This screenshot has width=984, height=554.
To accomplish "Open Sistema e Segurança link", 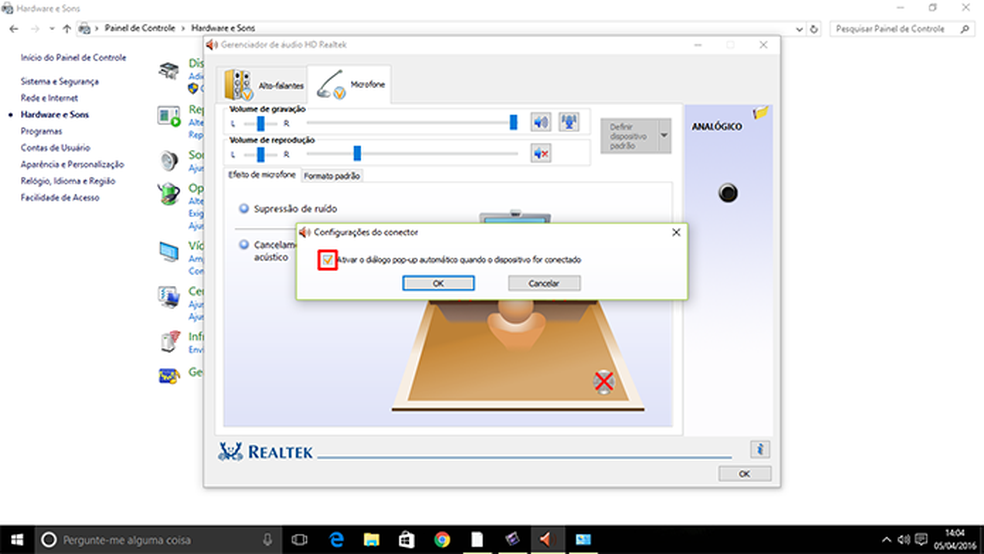I will (60, 82).
